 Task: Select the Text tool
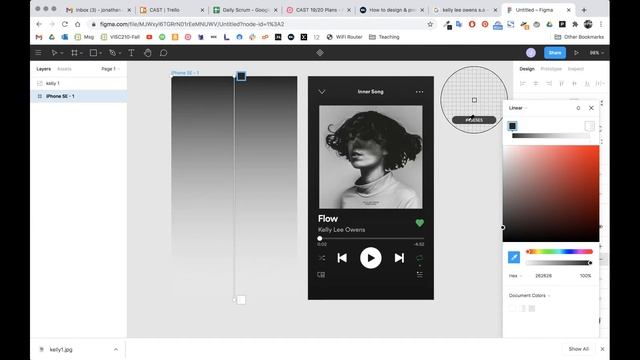click(131, 53)
